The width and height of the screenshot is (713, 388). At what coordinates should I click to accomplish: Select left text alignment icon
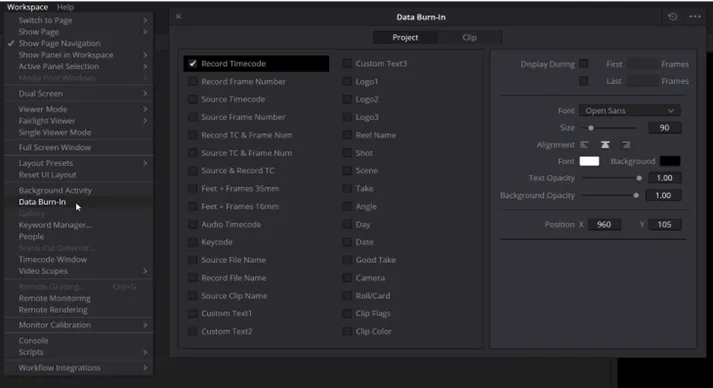[584, 145]
